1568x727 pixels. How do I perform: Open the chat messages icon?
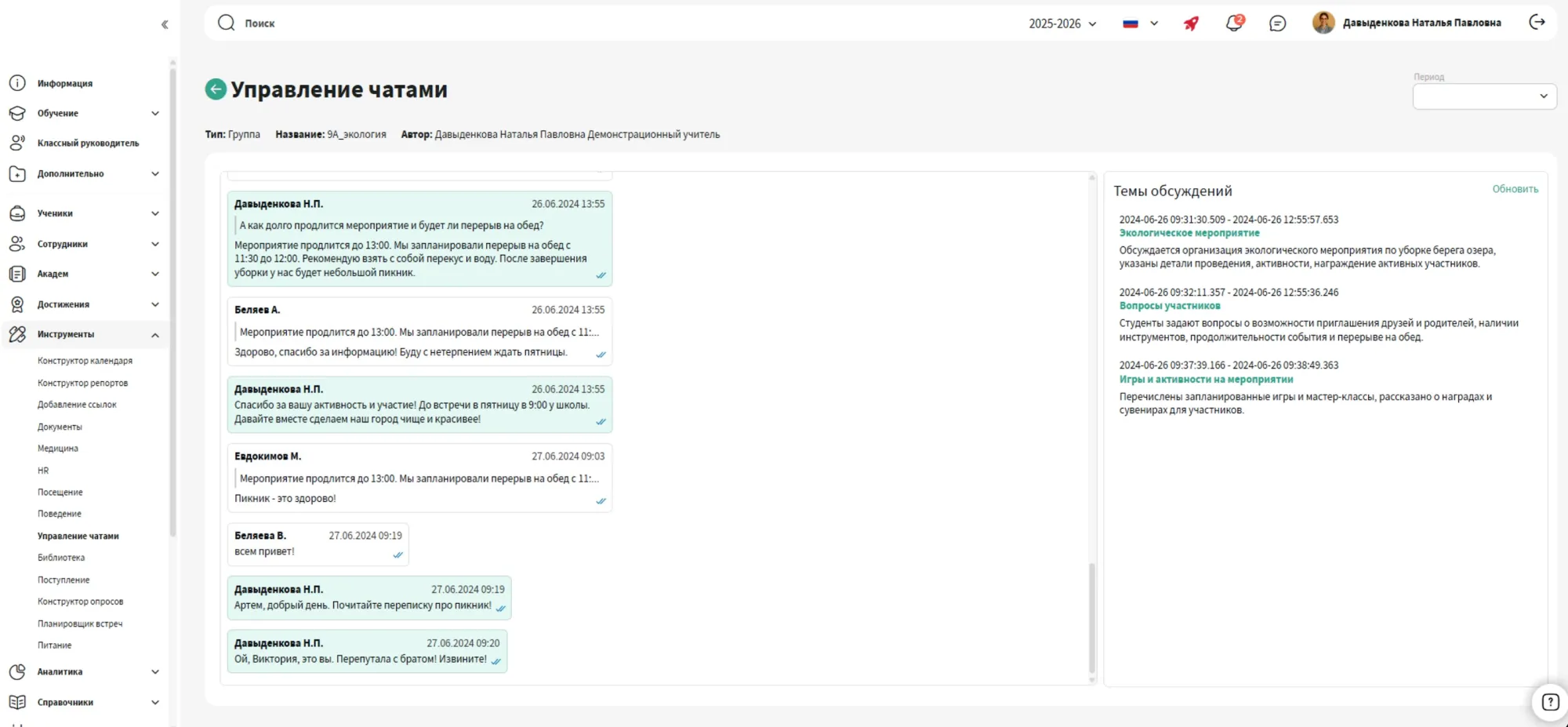tap(1277, 24)
